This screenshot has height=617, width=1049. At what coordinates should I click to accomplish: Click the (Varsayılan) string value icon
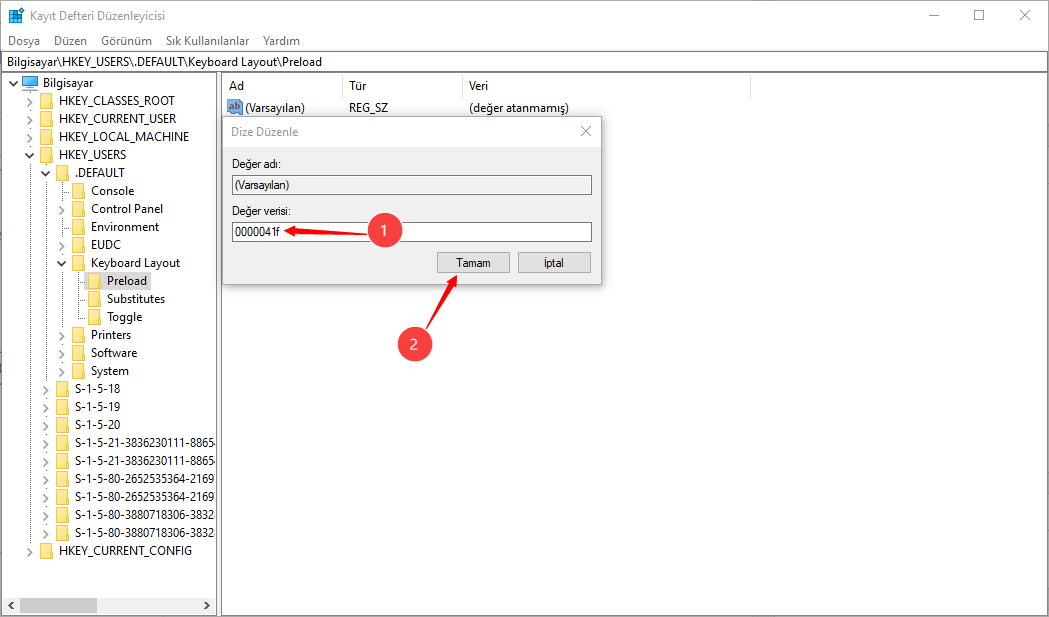point(235,107)
